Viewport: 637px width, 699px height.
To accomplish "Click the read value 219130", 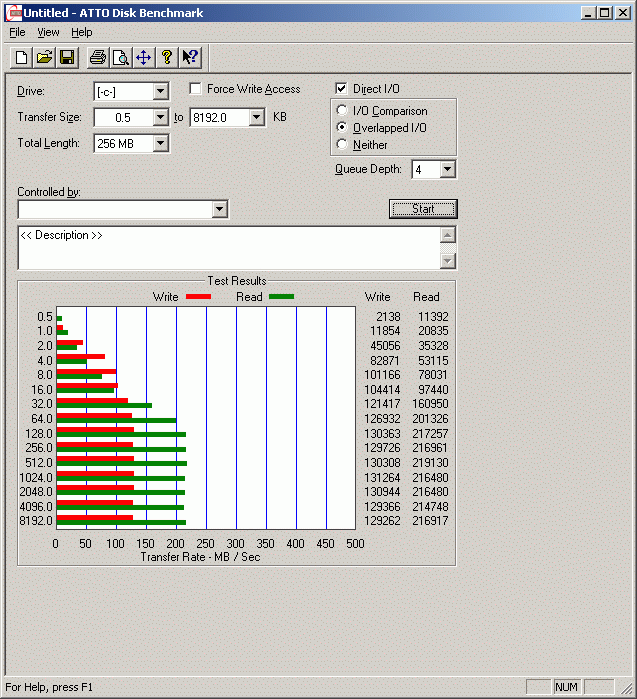I will click(x=430, y=463).
